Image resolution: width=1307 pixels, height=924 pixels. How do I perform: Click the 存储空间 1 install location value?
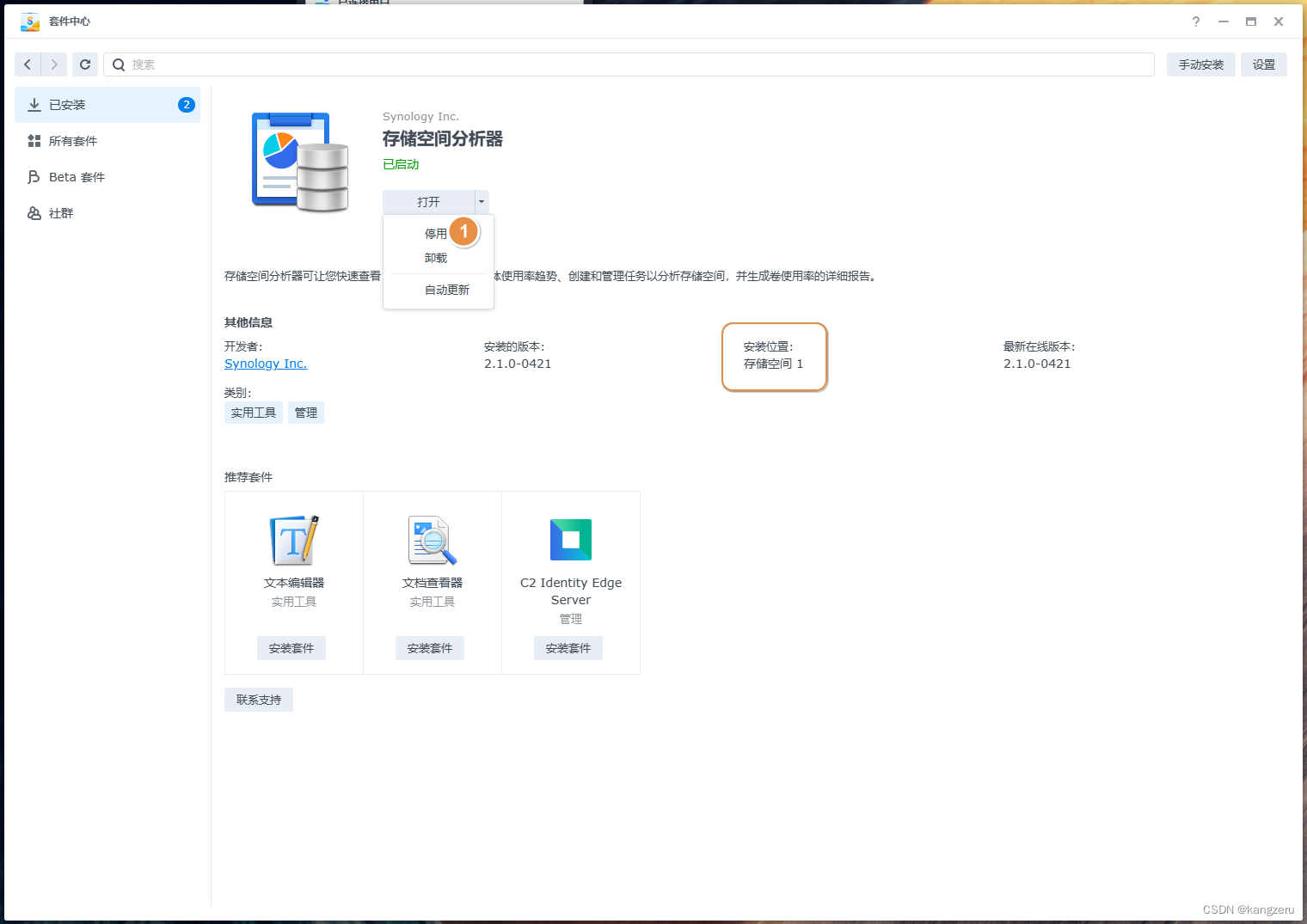773,364
